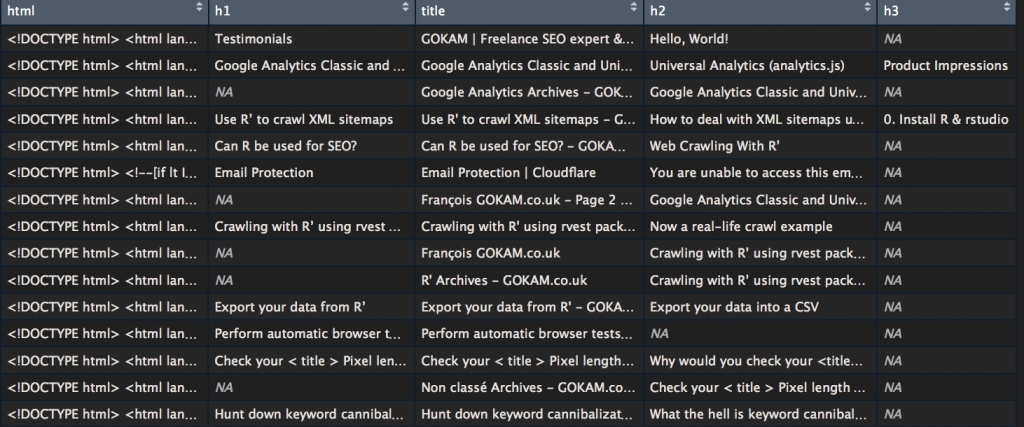1024x427 pixels.
Task: Select h1 cell 'Perform automatic browser t...'
Action: pyautogui.click(x=308, y=333)
